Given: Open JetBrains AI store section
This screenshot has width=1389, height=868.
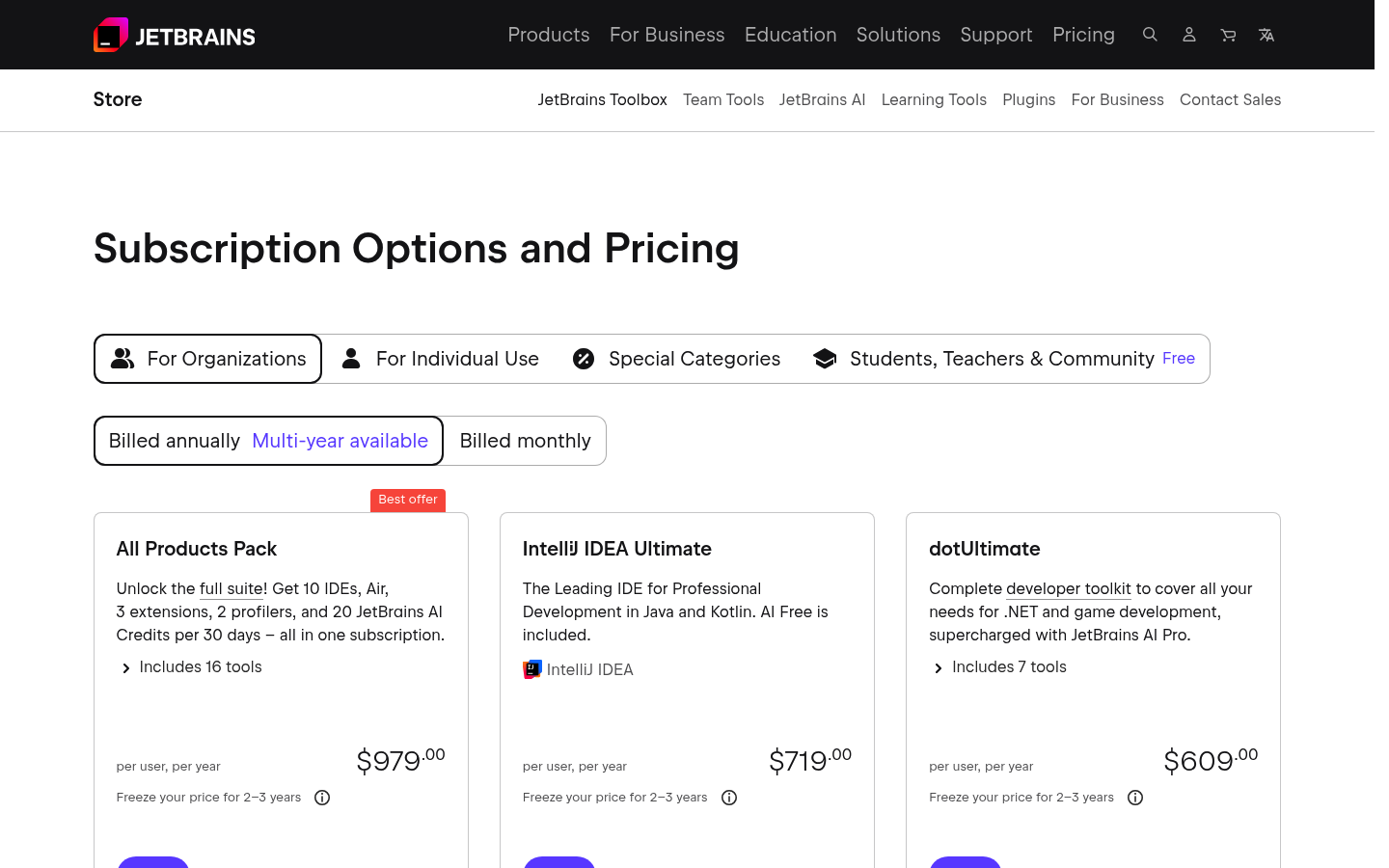Looking at the screenshot, I should pos(823,99).
